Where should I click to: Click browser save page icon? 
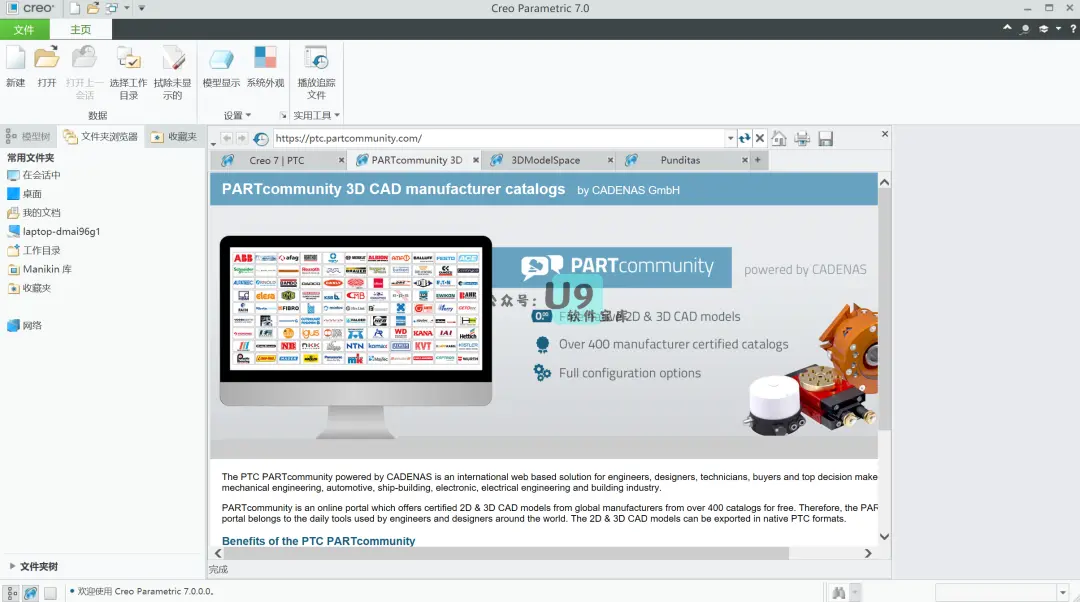[x=825, y=138]
